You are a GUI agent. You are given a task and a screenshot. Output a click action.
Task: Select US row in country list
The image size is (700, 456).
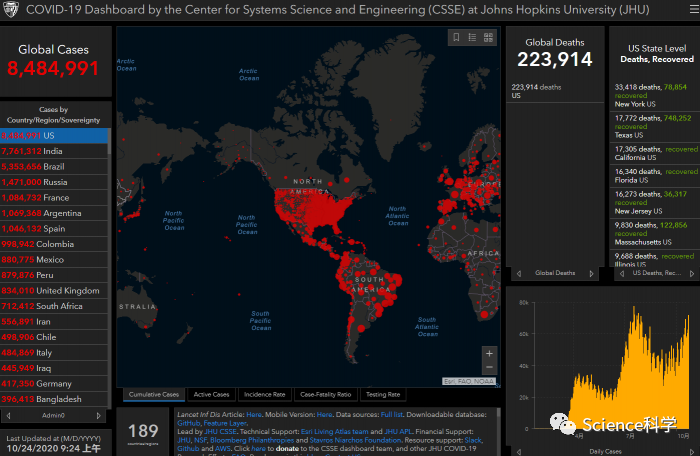coord(54,135)
